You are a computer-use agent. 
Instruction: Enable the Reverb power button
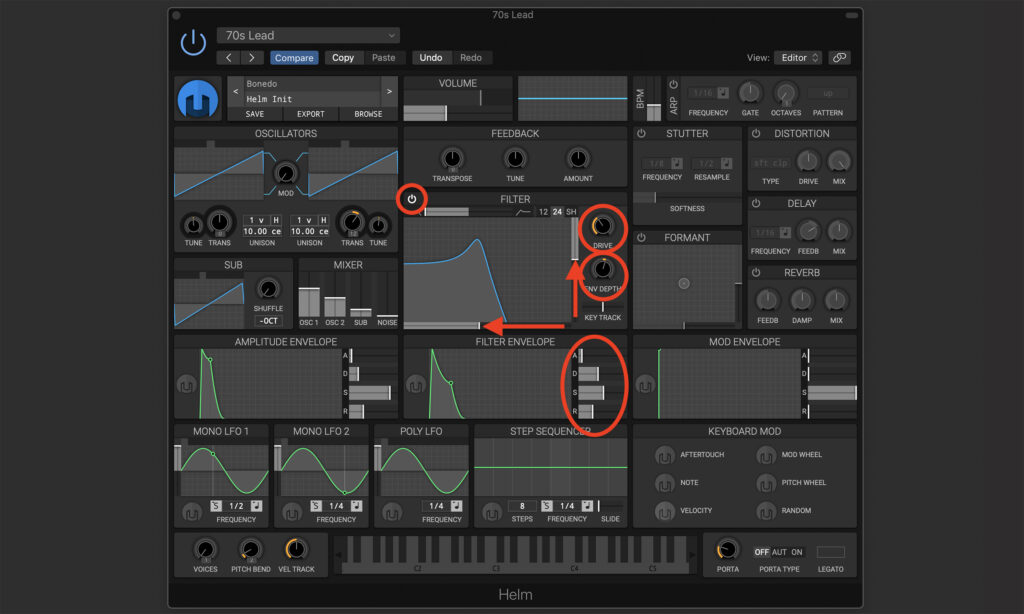(756, 272)
